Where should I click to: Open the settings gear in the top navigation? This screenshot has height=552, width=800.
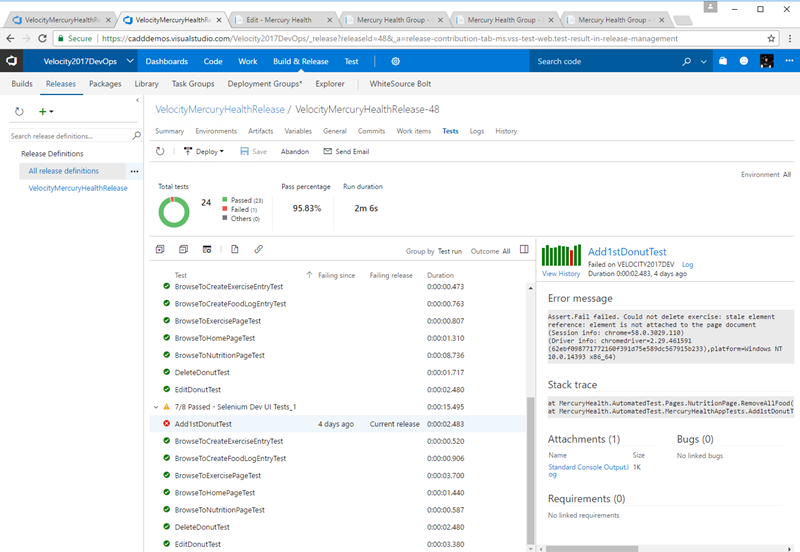(x=395, y=61)
